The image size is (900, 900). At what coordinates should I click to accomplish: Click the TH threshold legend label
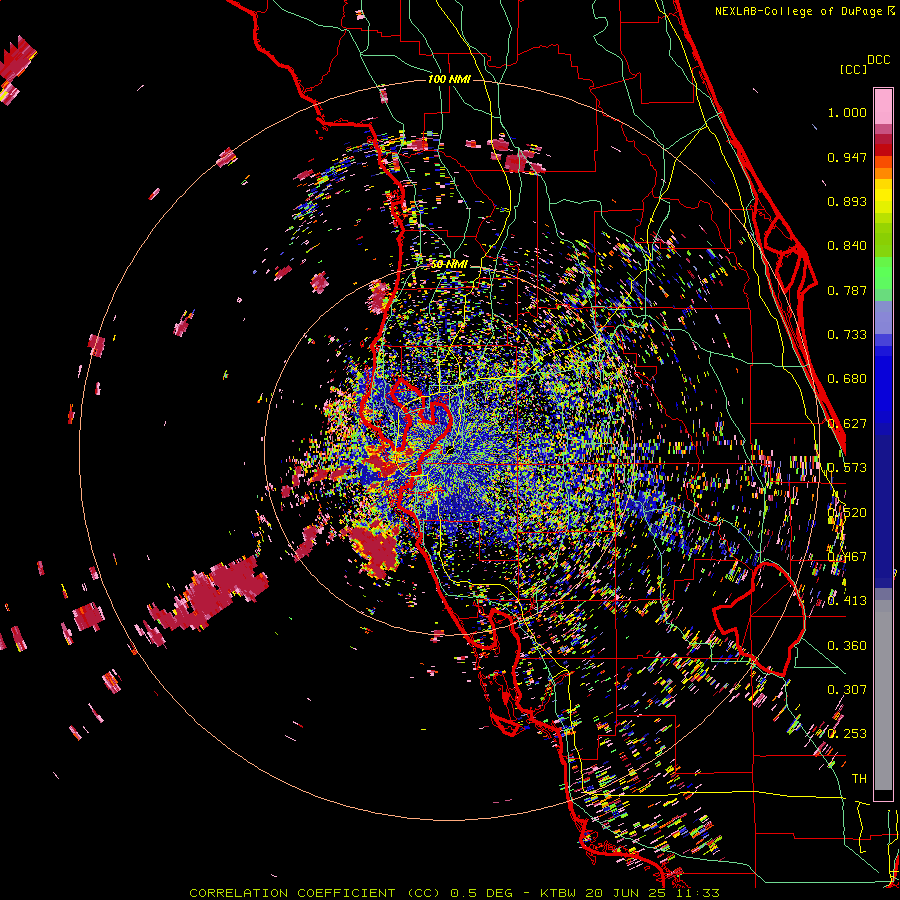859,779
